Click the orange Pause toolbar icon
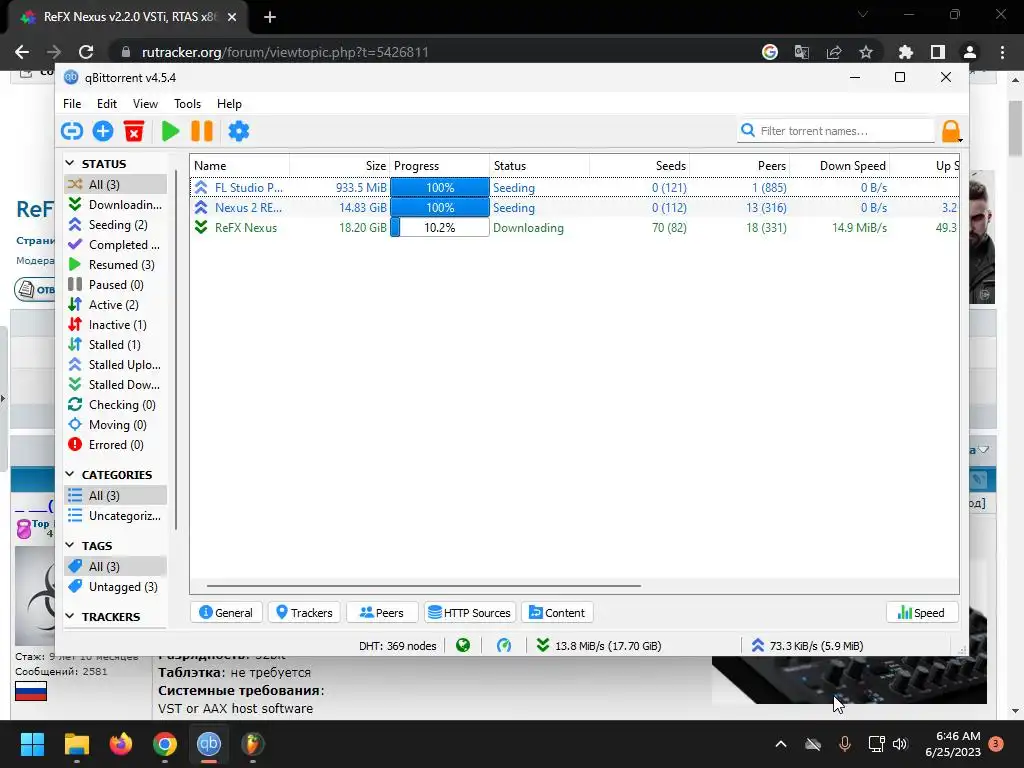The height and width of the screenshot is (768, 1024). pyautogui.click(x=202, y=131)
